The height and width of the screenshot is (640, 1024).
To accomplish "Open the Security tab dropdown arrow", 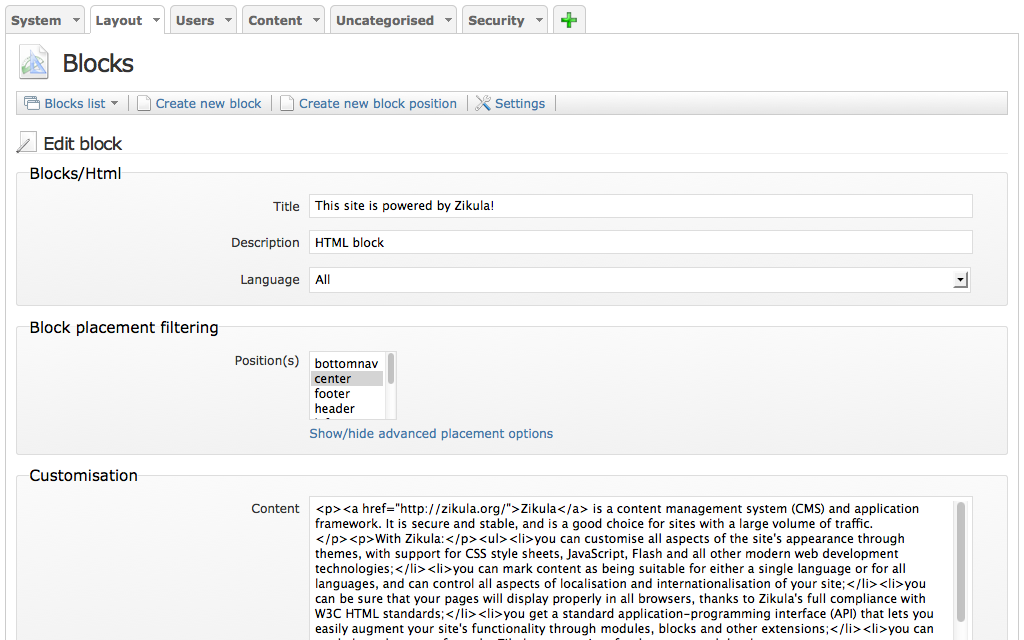I will click(539, 21).
